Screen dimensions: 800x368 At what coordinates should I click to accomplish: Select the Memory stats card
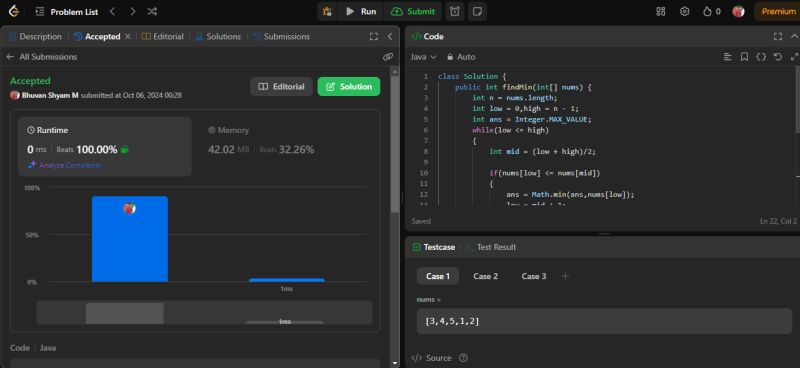(x=286, y=147)
